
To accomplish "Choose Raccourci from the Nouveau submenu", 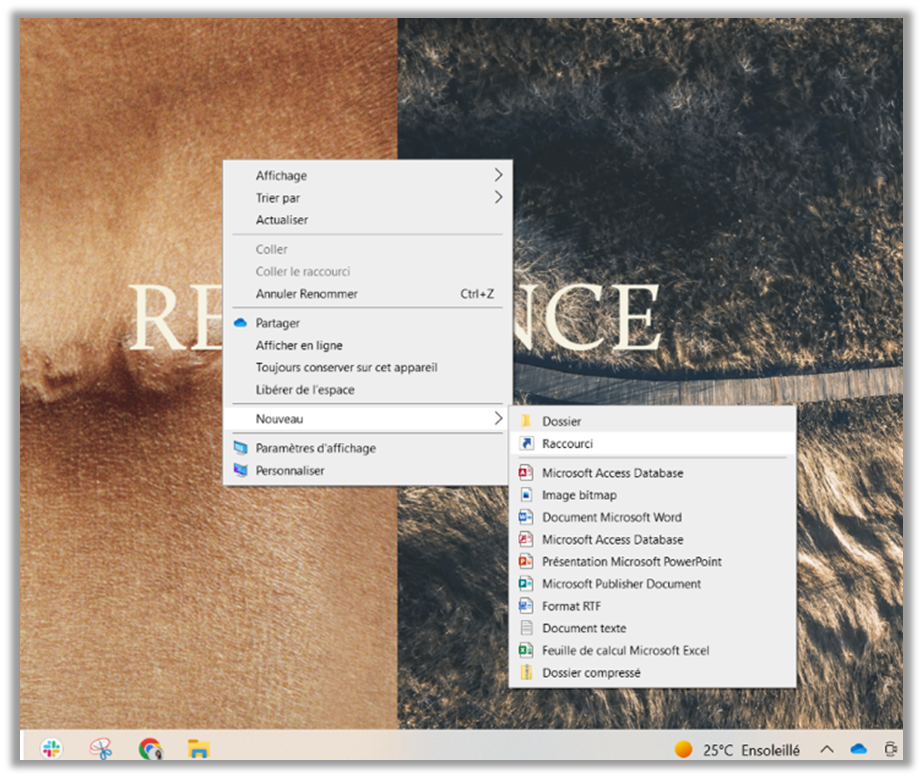I will [x=568, y=443].
